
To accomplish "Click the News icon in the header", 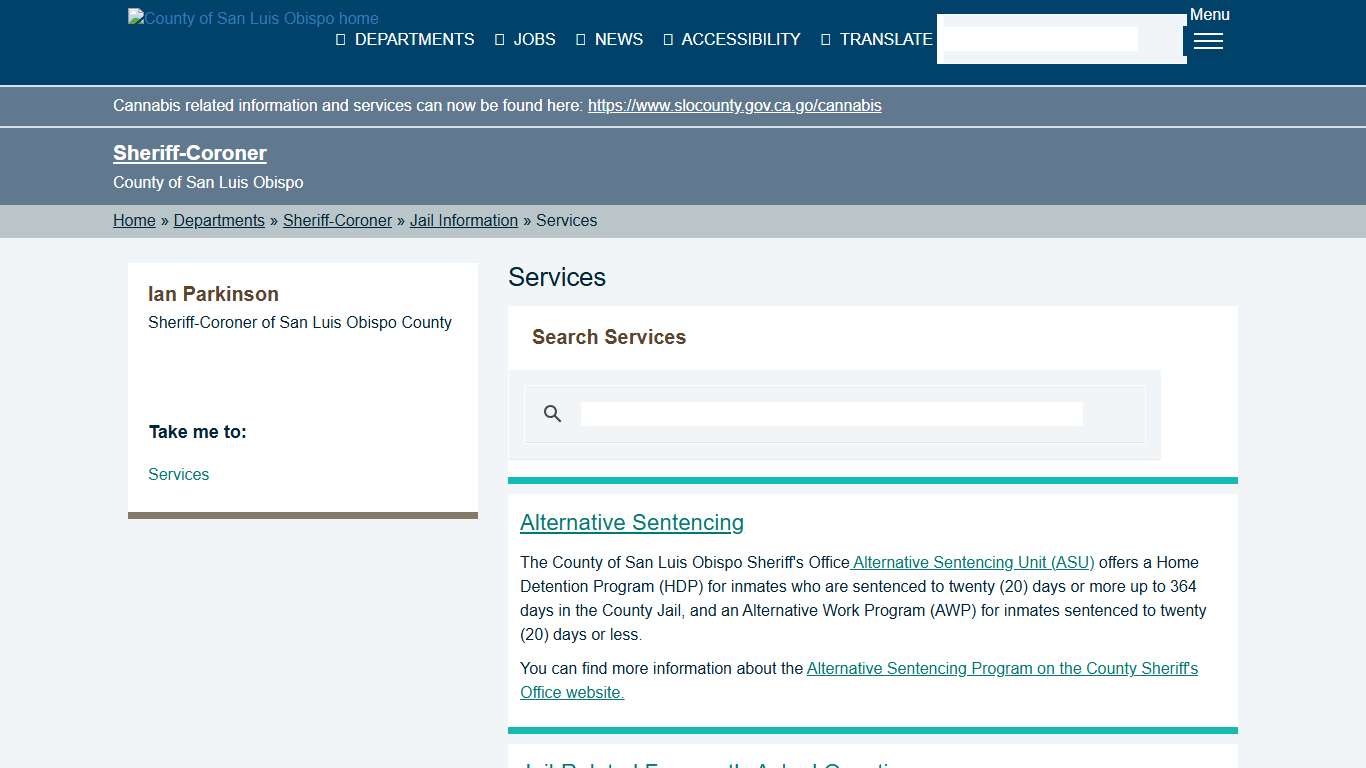I will point(581,39).
